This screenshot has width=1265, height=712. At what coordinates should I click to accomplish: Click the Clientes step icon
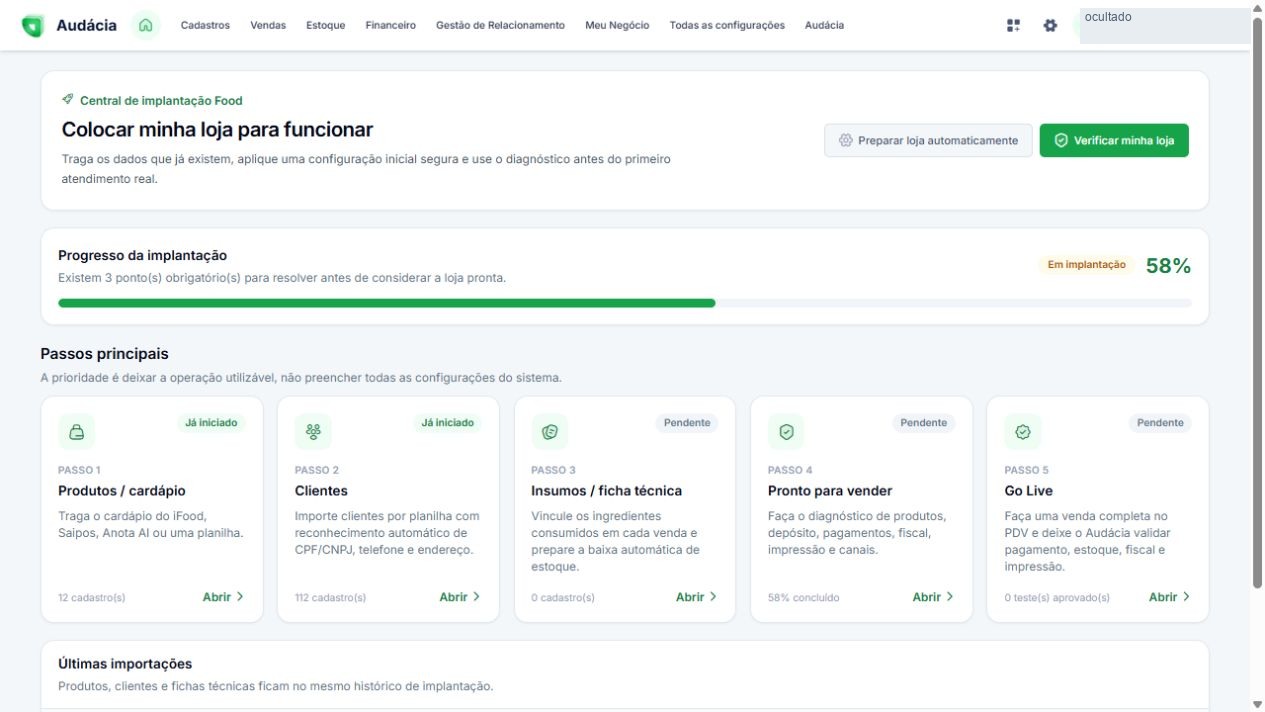[x=313, y=432]
